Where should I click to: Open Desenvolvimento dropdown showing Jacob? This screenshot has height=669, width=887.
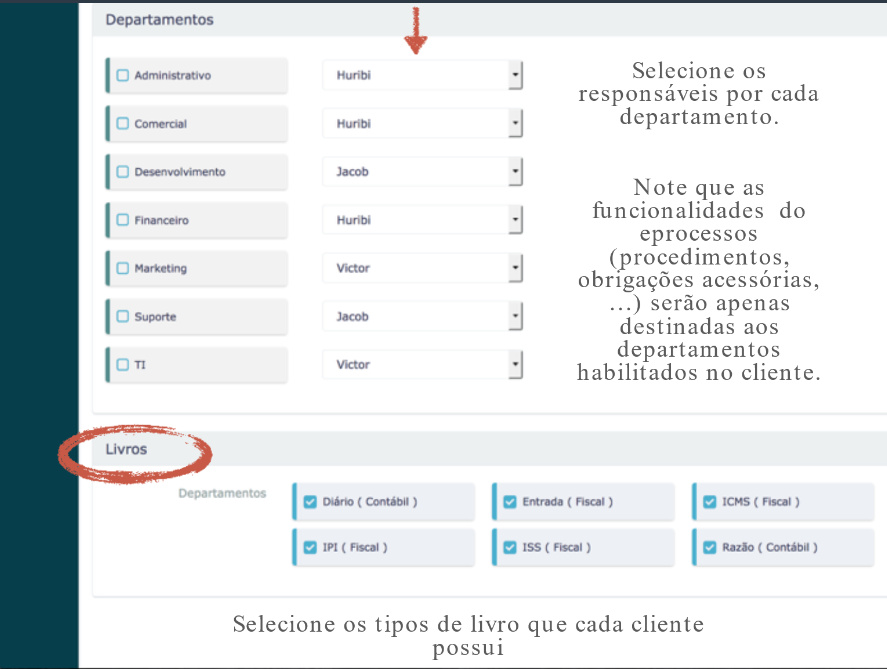tap(422, 172)
